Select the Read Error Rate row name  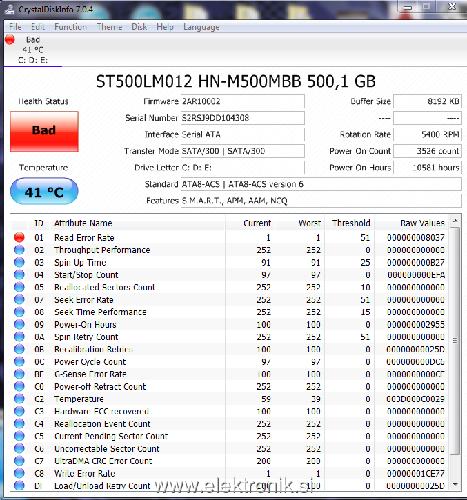coord(84,238)
